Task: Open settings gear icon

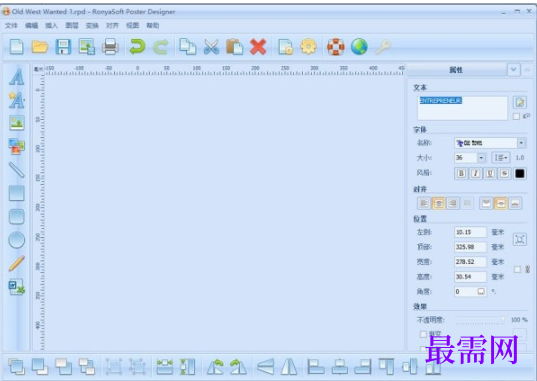Action: pyautogui.click(x=308, y=47)
